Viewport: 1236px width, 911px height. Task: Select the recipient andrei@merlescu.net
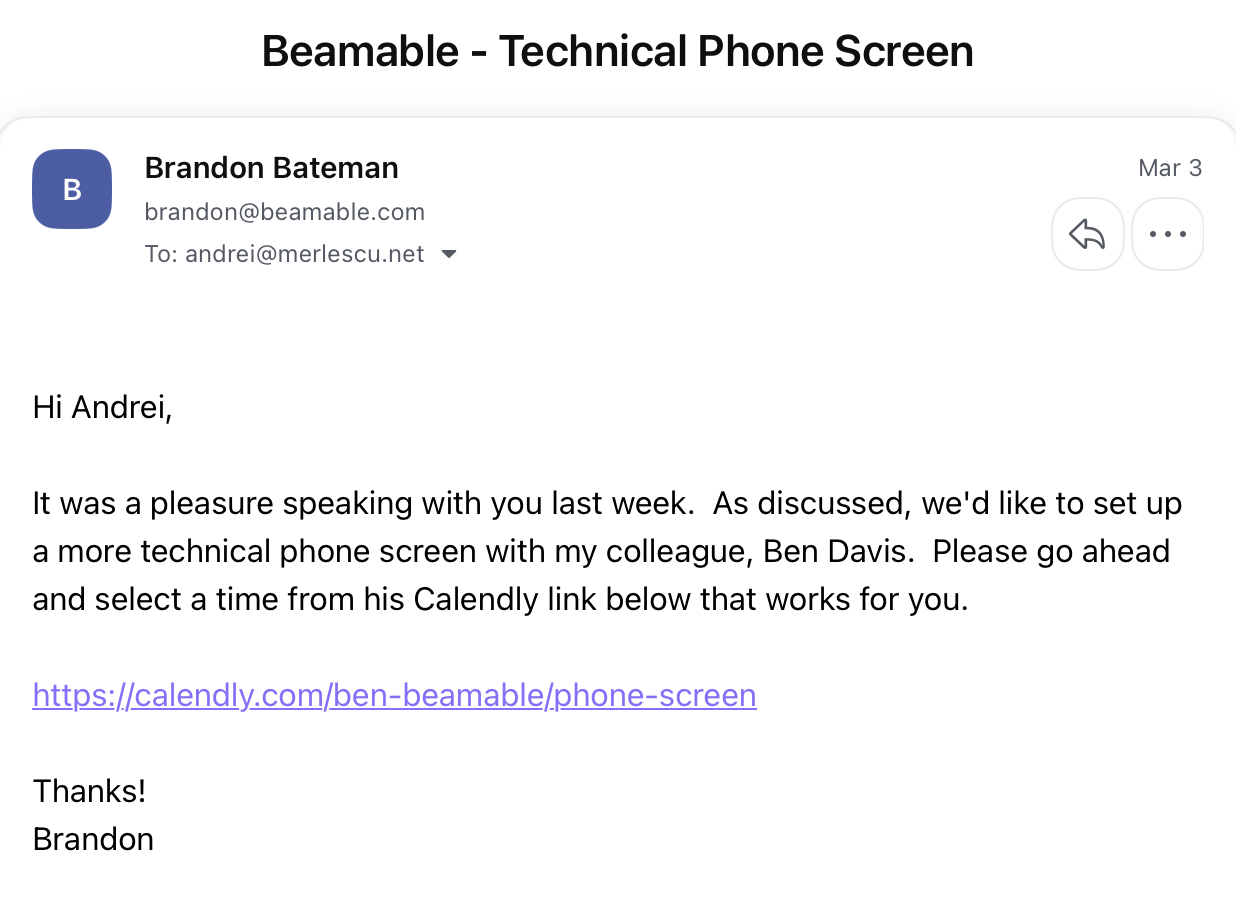[304, 254]
